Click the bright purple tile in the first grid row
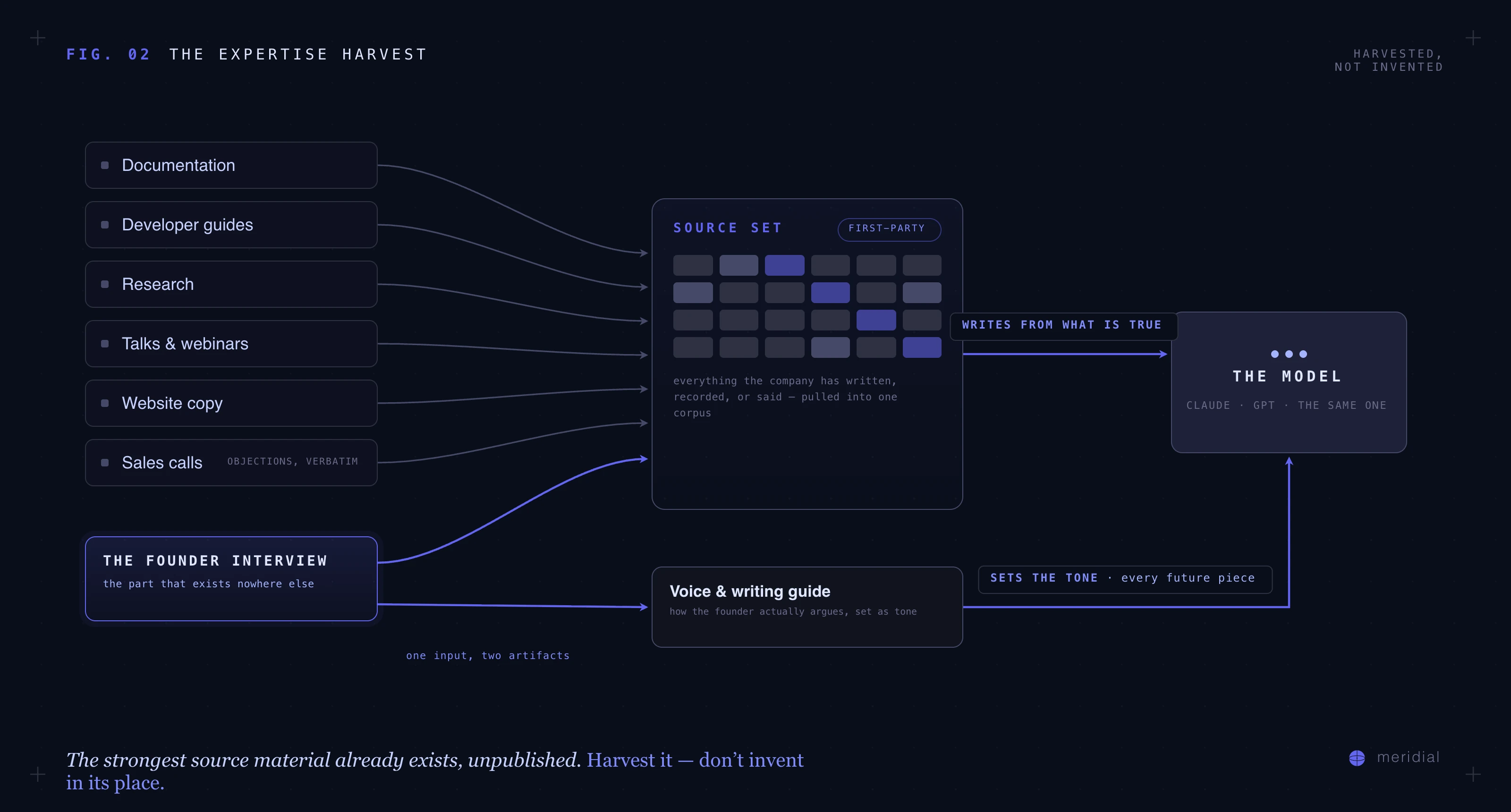The image size is (1511, 812). click(x=784, y=265)
